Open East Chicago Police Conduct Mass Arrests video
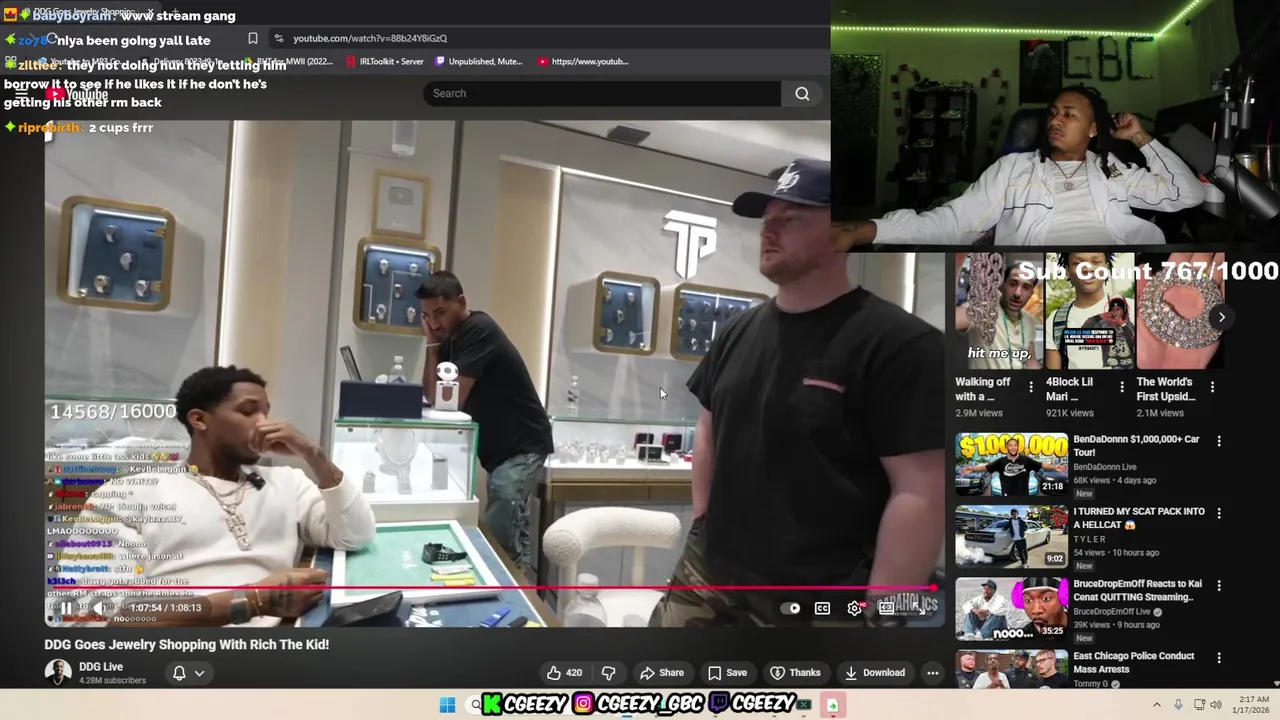 1133,662
